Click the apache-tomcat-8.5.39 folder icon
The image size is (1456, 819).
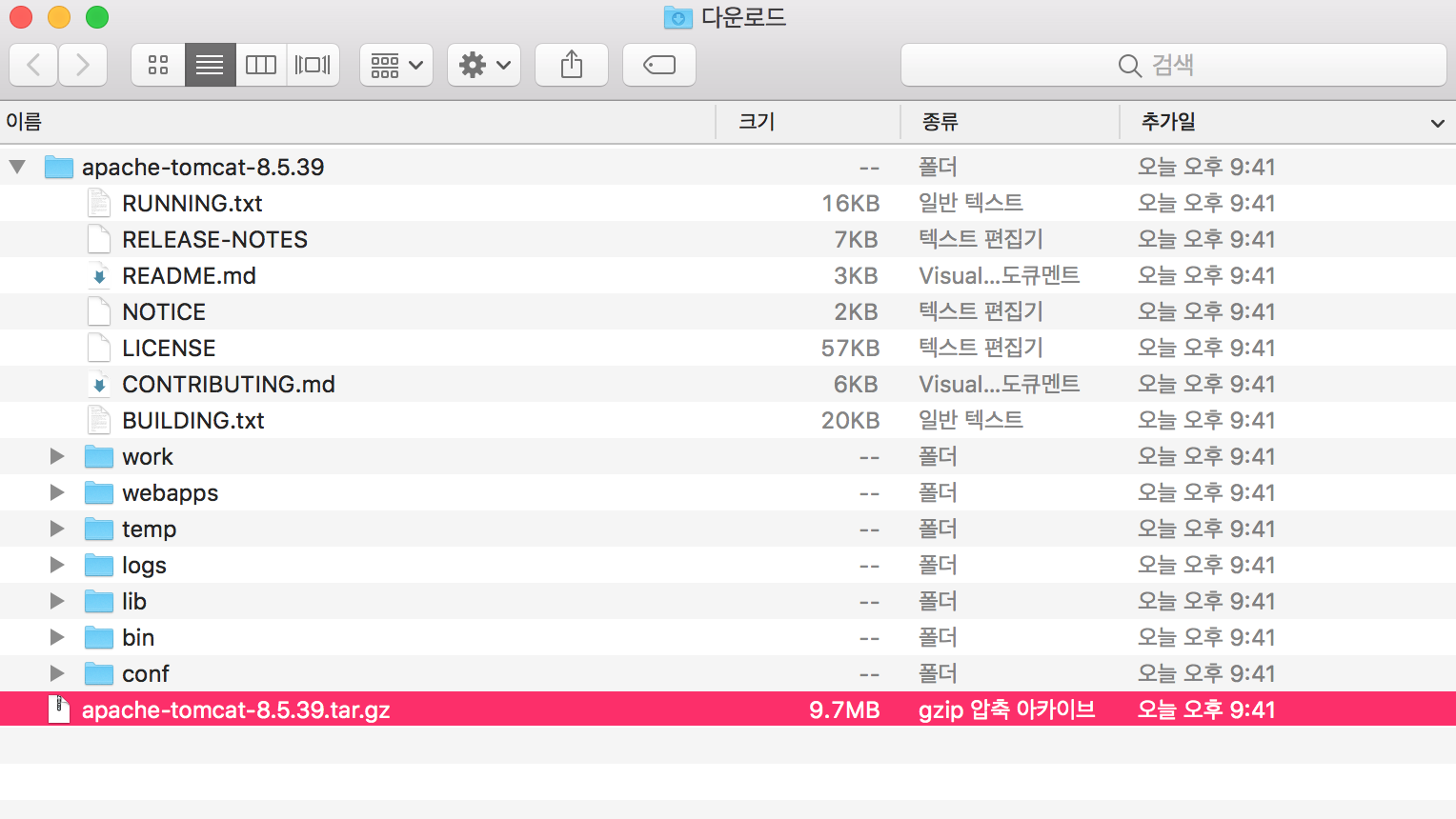(59, 167)
